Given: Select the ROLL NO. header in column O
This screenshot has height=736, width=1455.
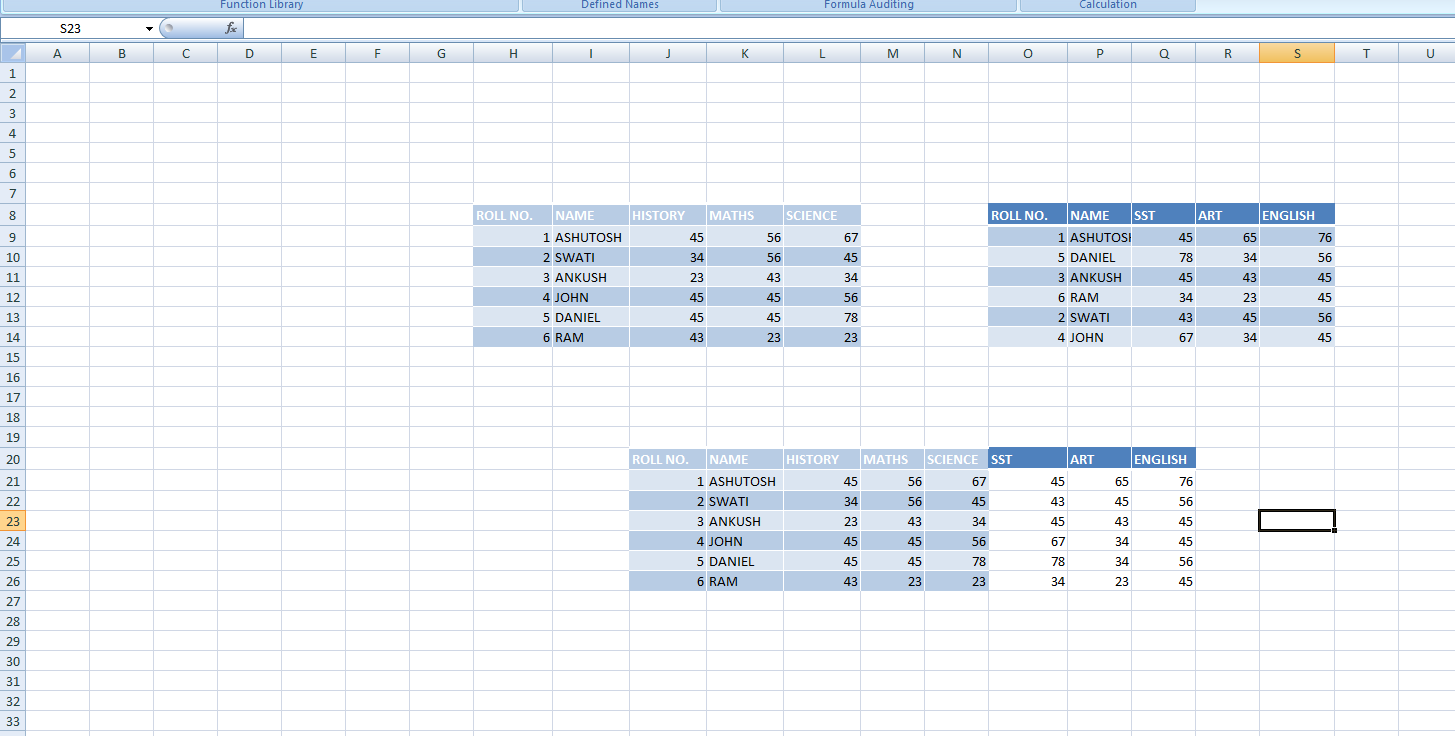Looking at the screenshot, I should 1028,215.
